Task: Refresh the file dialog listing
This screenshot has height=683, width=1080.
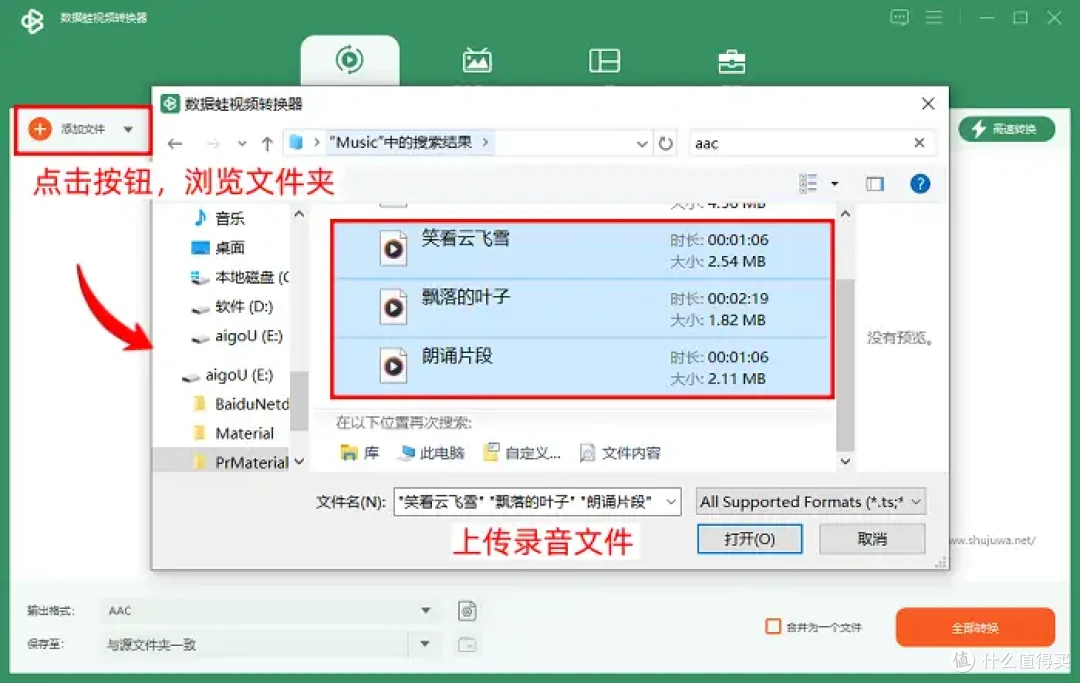Action: [665, 143]
